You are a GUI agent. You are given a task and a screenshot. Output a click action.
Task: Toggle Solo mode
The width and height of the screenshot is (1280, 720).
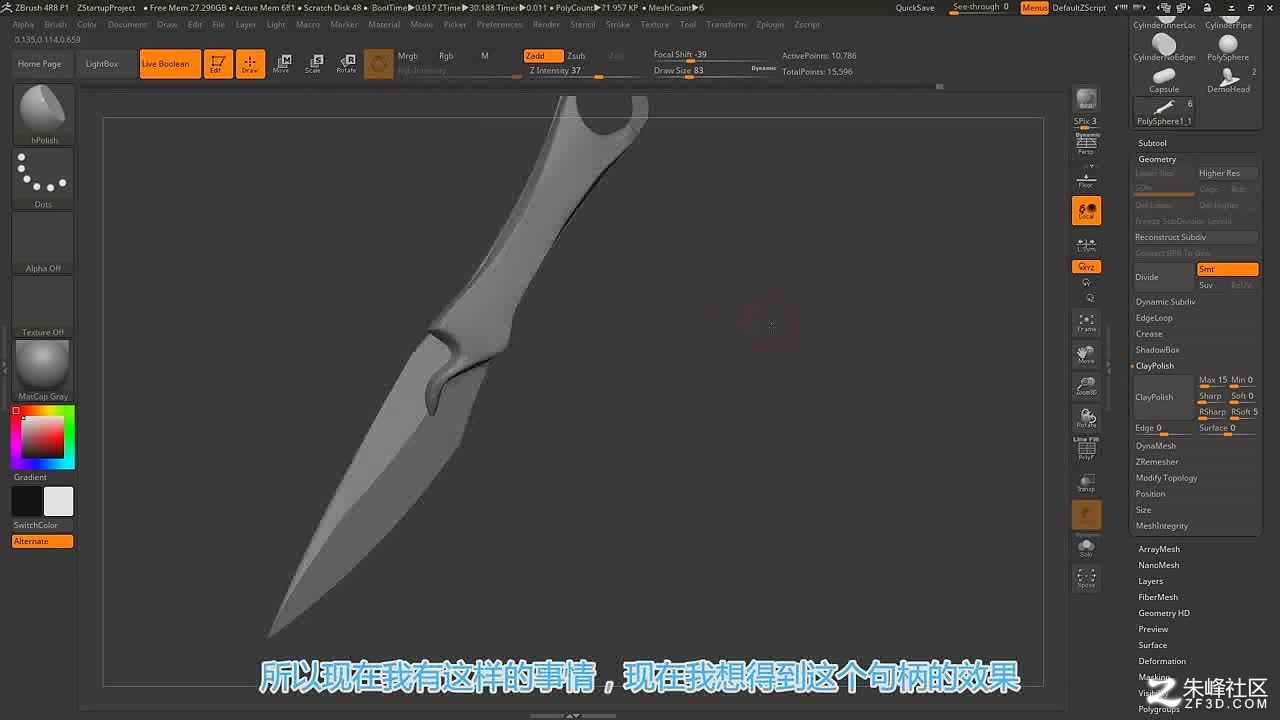click(x=1086, y=546)
